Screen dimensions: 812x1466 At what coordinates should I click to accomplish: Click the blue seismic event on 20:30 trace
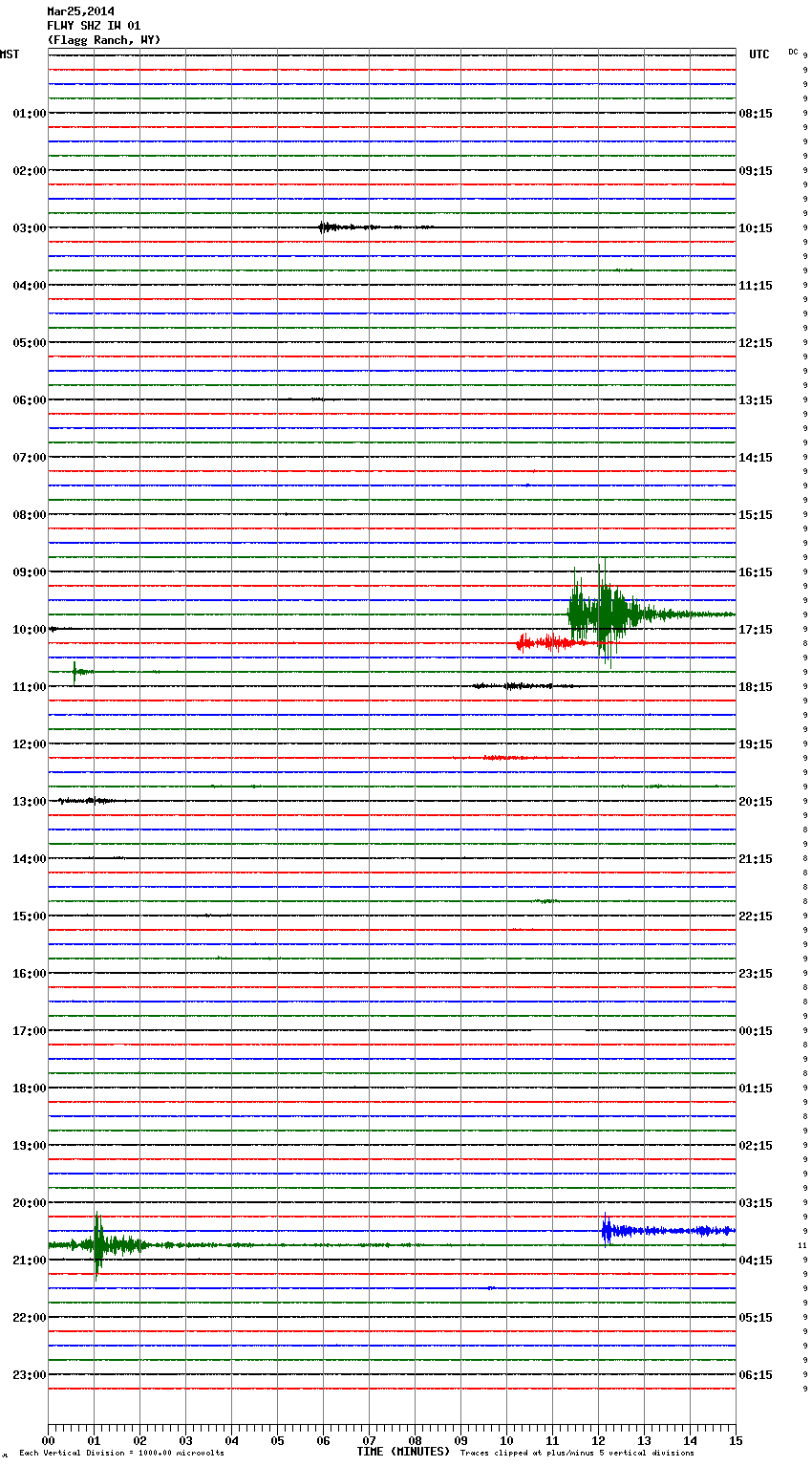pyautogui.click(x=668, y=1231)
